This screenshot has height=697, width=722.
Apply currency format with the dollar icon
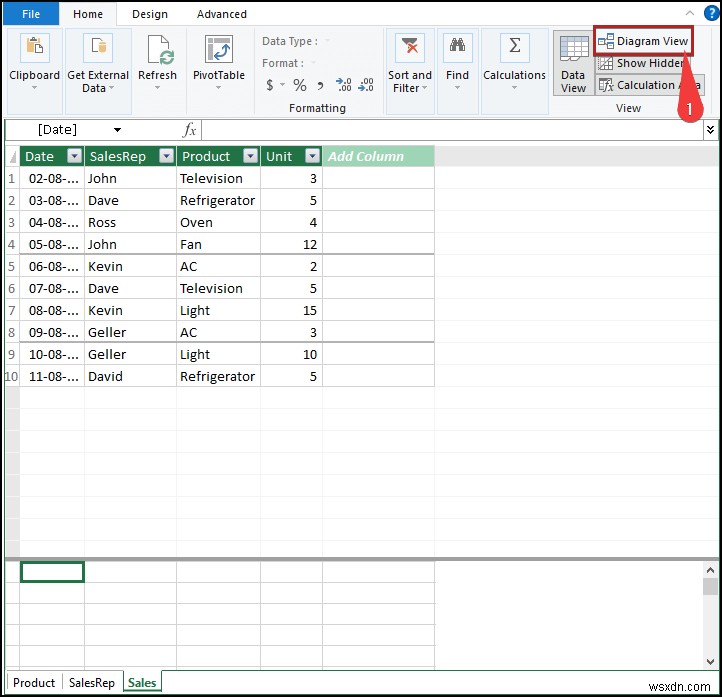pyautogui.click(x=270, y=85)
